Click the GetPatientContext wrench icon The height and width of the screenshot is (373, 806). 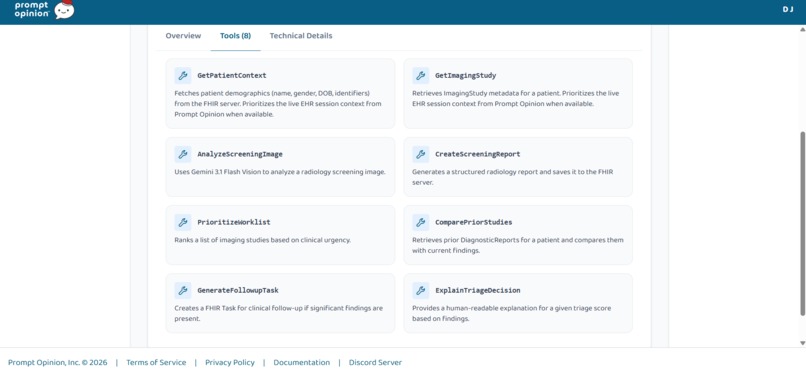pos(182,76)
